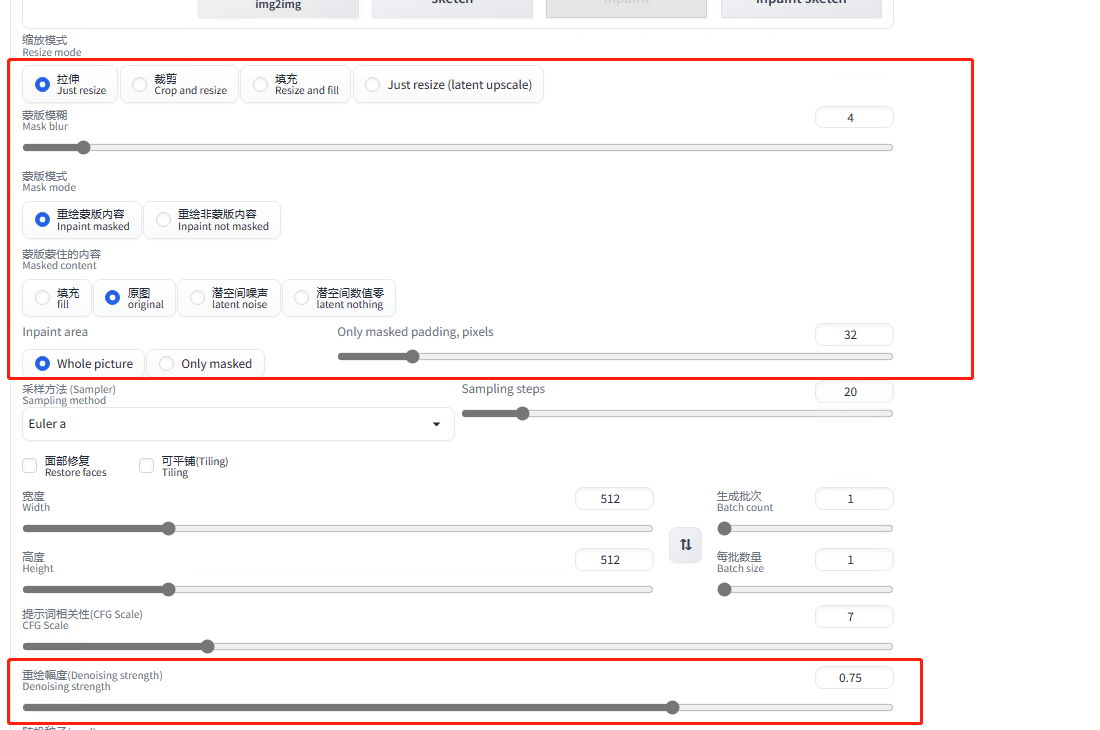
Task: Choose Resize and fill resize mode
Action: [x=296, y=85]
